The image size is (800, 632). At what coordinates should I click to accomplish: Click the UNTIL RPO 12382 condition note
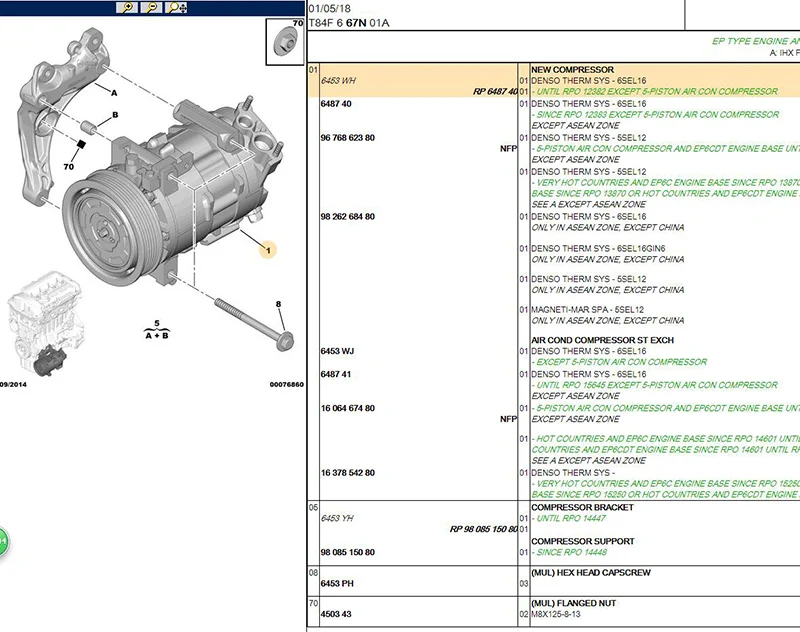click(x=655, y=91)
